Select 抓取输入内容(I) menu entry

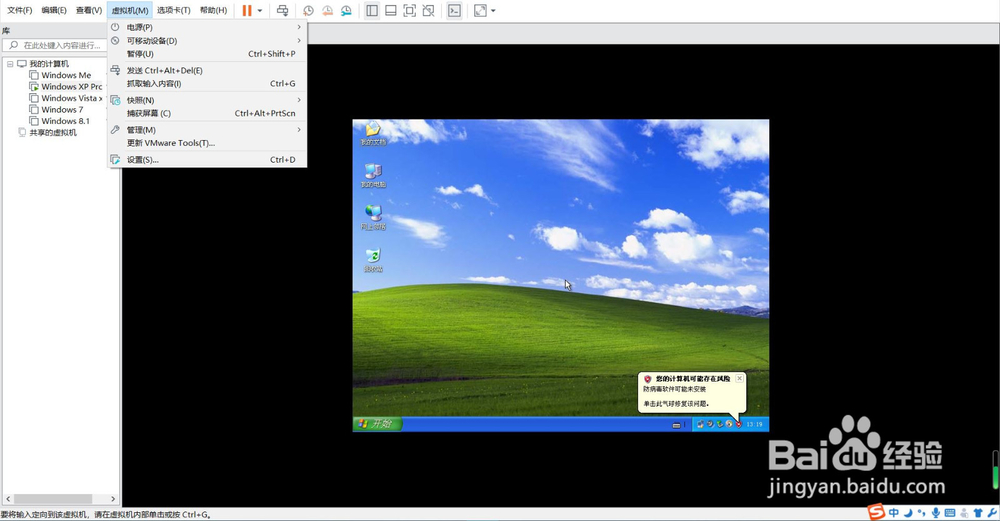coord(207,84)
